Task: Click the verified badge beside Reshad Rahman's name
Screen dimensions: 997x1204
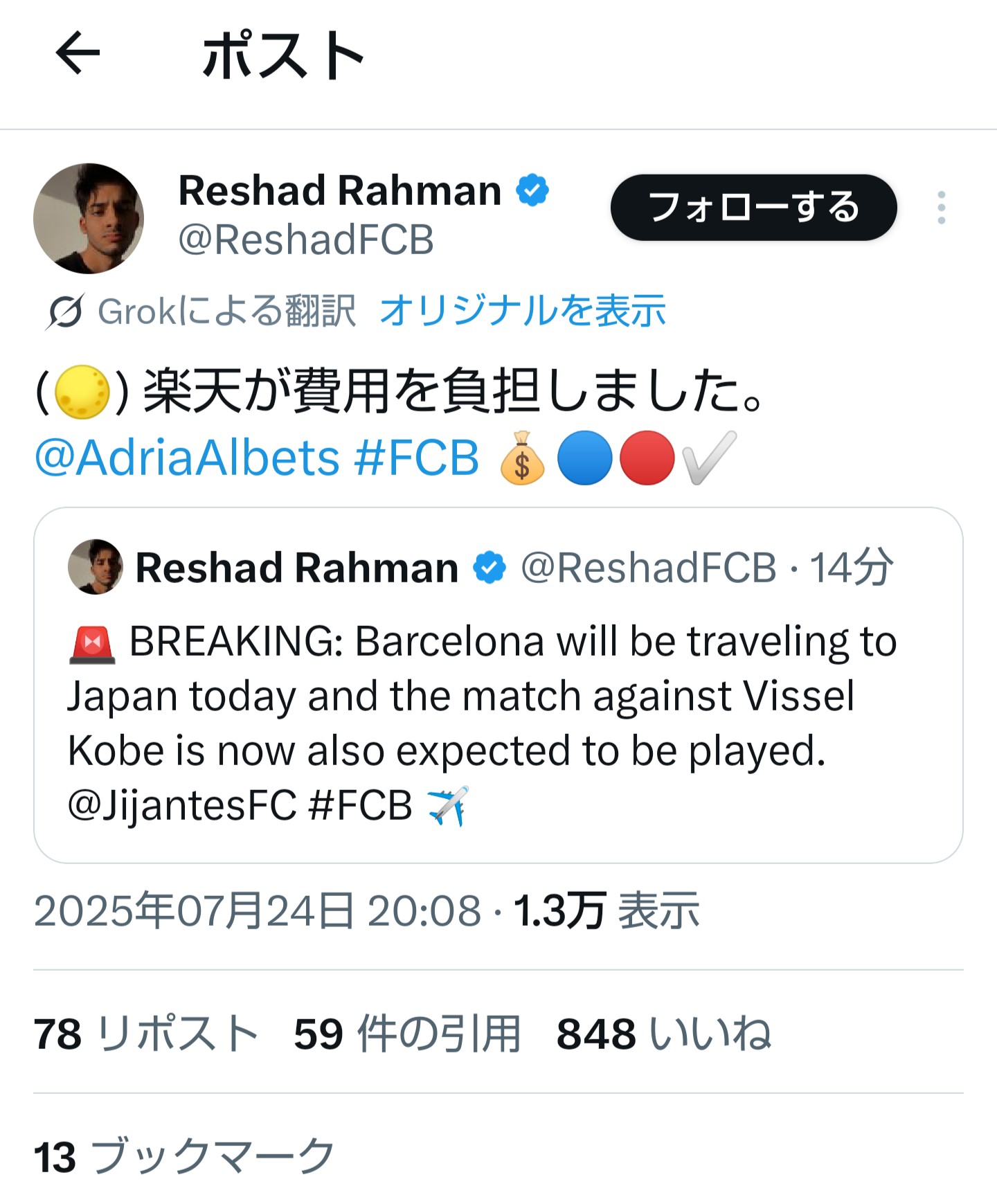Action: tap(532, 190)
